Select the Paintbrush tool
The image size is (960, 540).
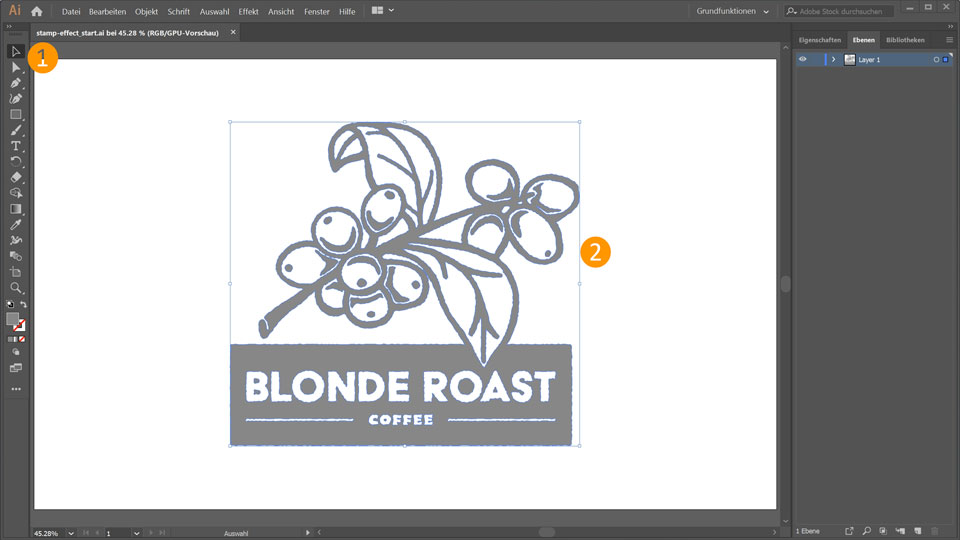(x=16, y=130)
